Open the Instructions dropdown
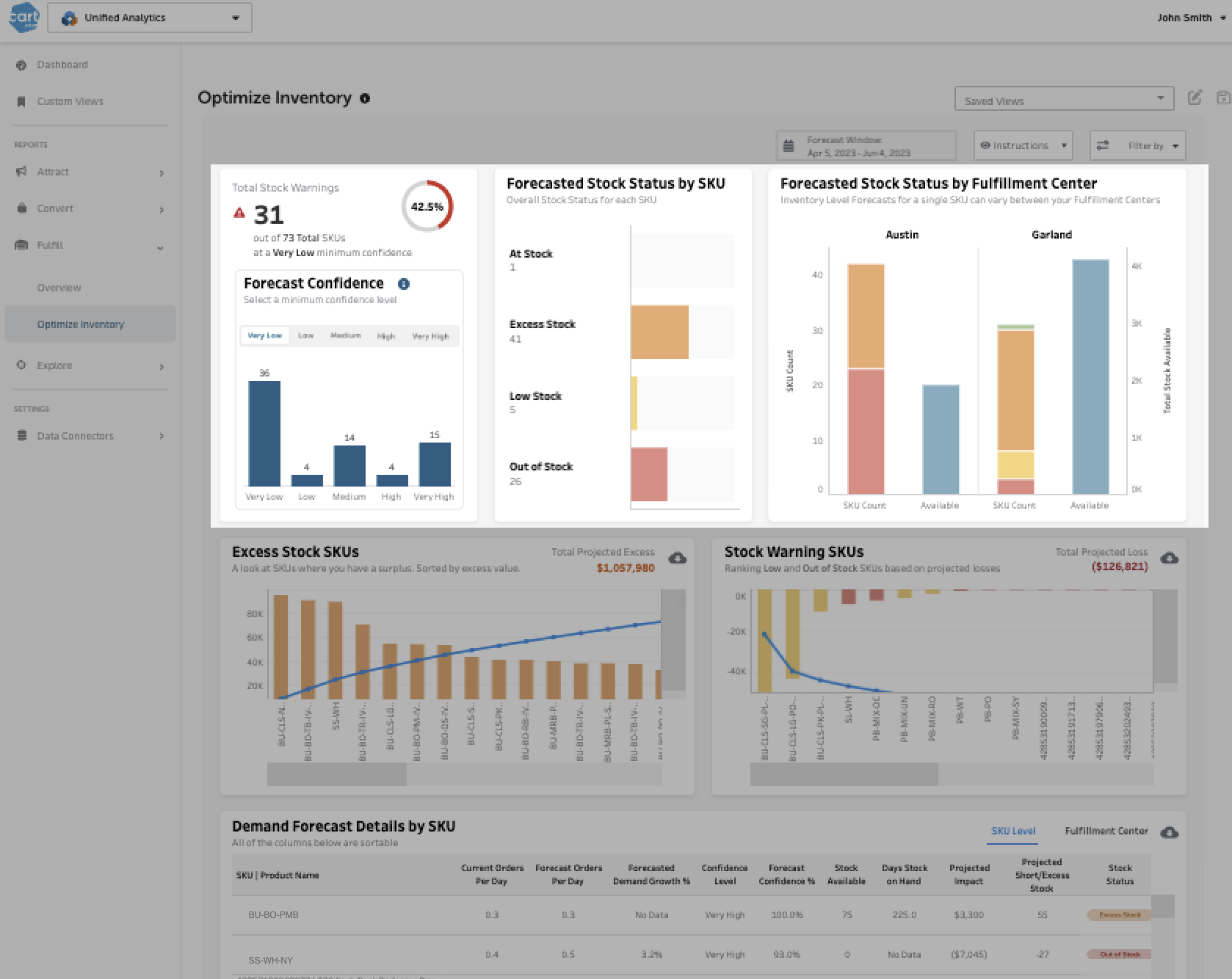The width and height of the screenshot is (1232, 979). pyautogui.click(x=1023, y=145)
